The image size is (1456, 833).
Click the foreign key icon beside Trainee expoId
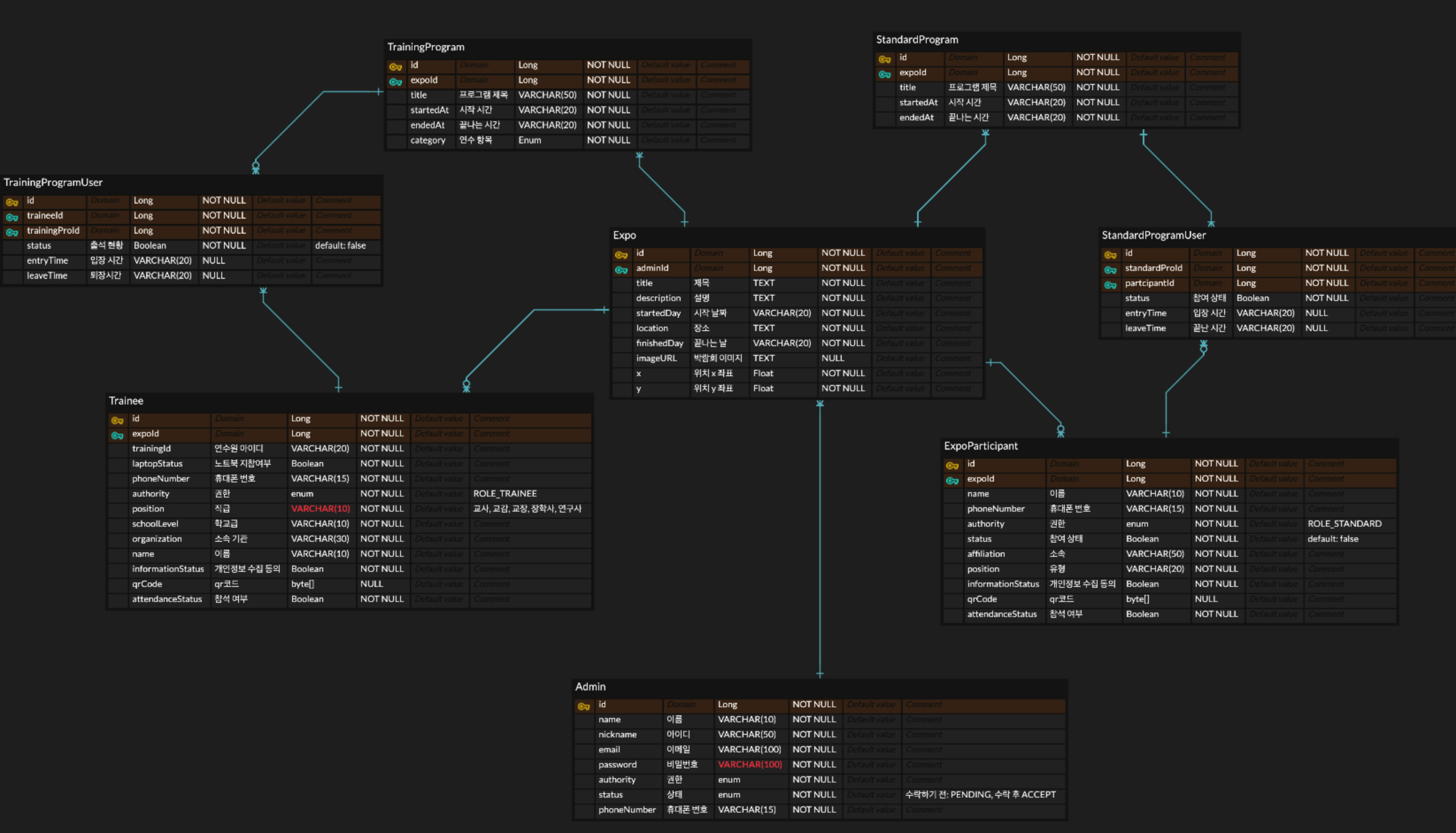[117, 436]
